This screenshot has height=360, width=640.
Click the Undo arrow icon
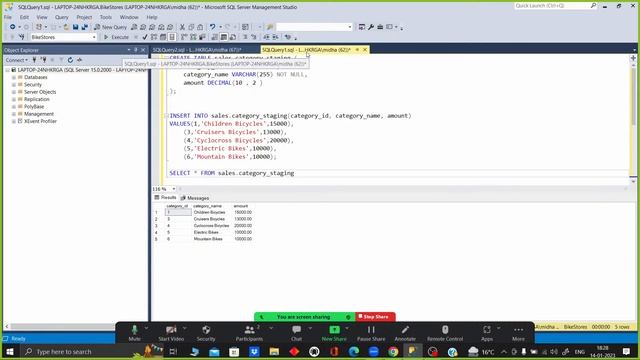[x=212, y=27]
